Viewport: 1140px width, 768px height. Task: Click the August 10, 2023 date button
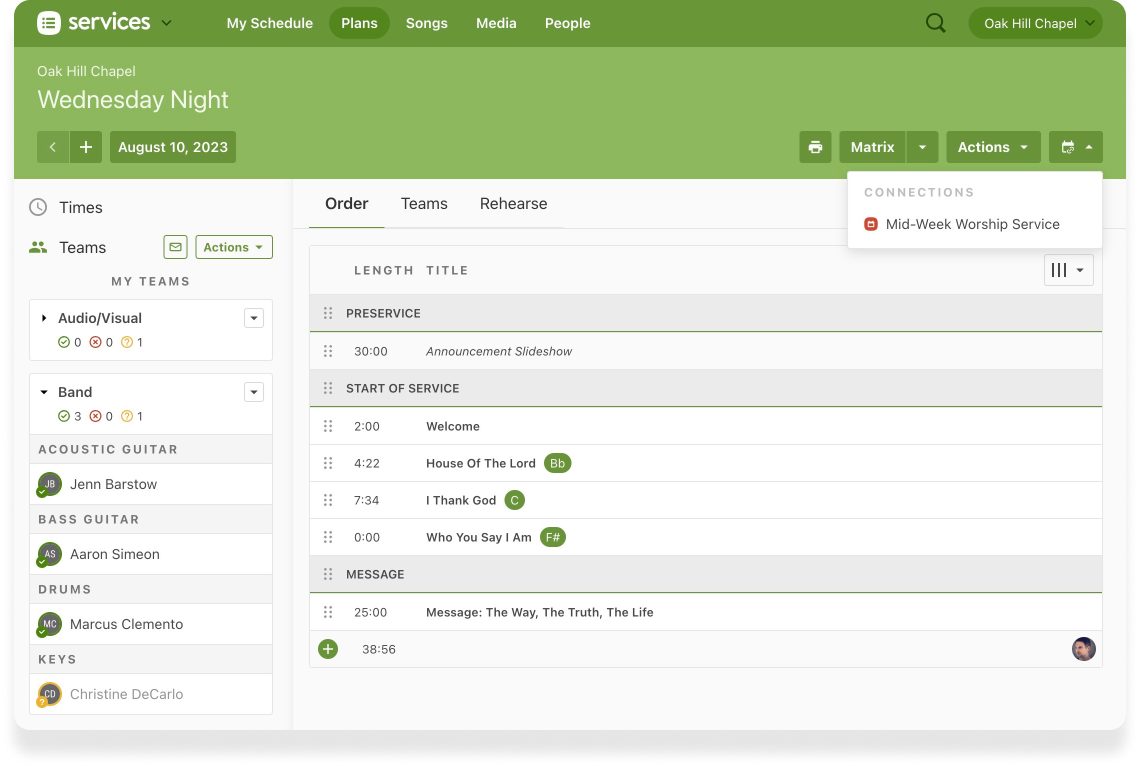(173, 147)
